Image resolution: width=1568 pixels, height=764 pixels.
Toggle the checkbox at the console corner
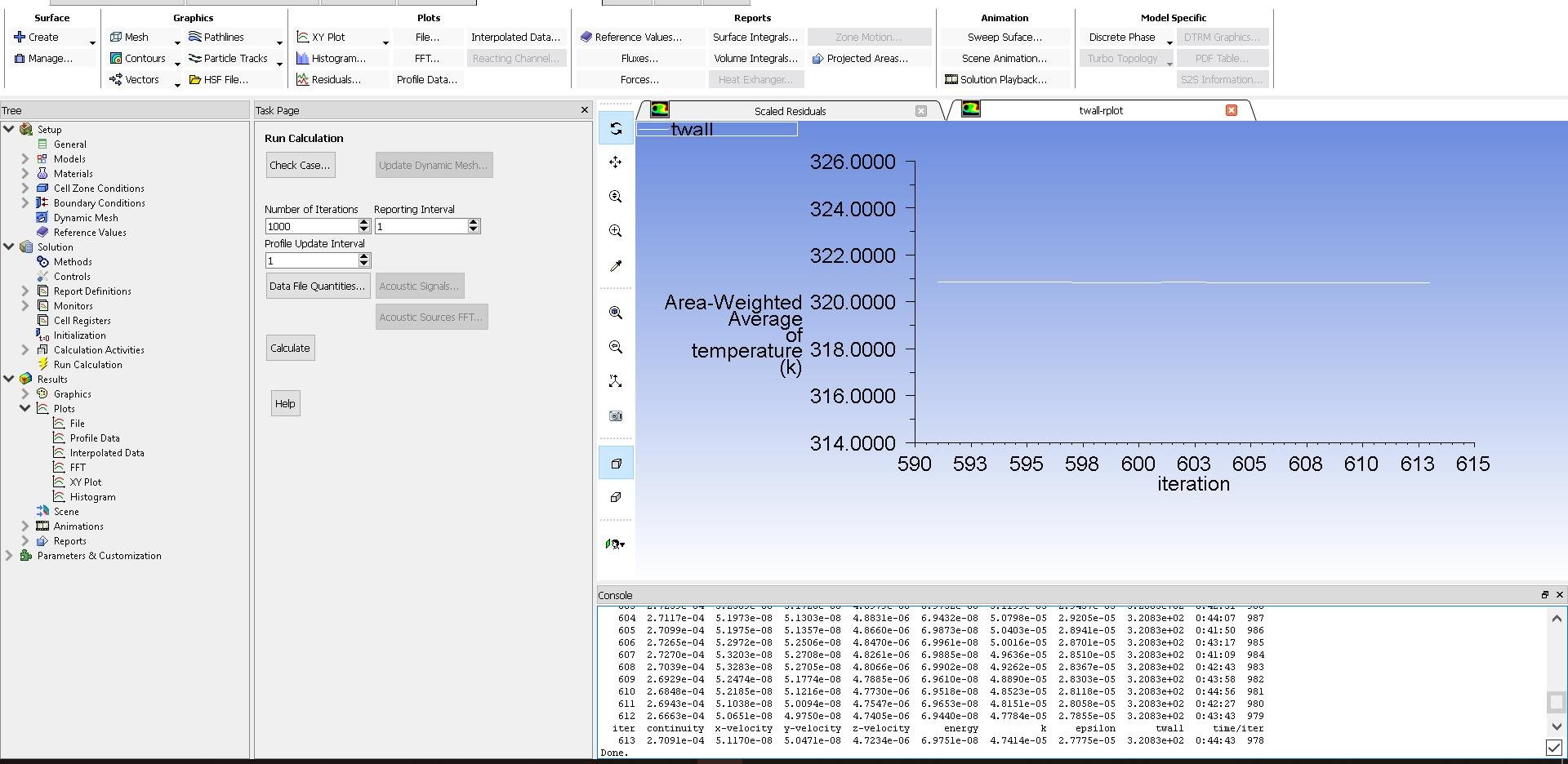(1554, 748)
